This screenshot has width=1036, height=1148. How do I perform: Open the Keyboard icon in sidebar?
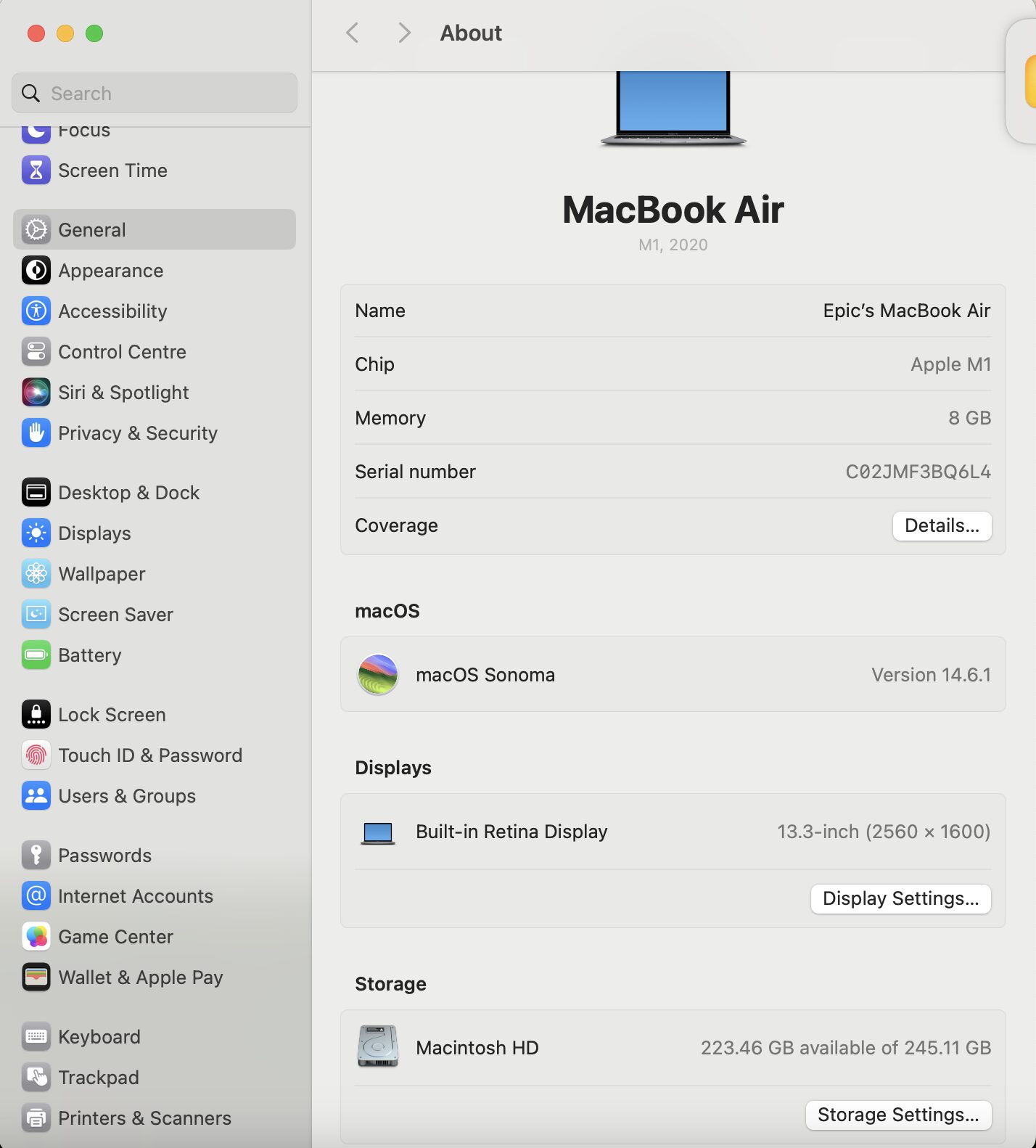(x=36, y=1037)
